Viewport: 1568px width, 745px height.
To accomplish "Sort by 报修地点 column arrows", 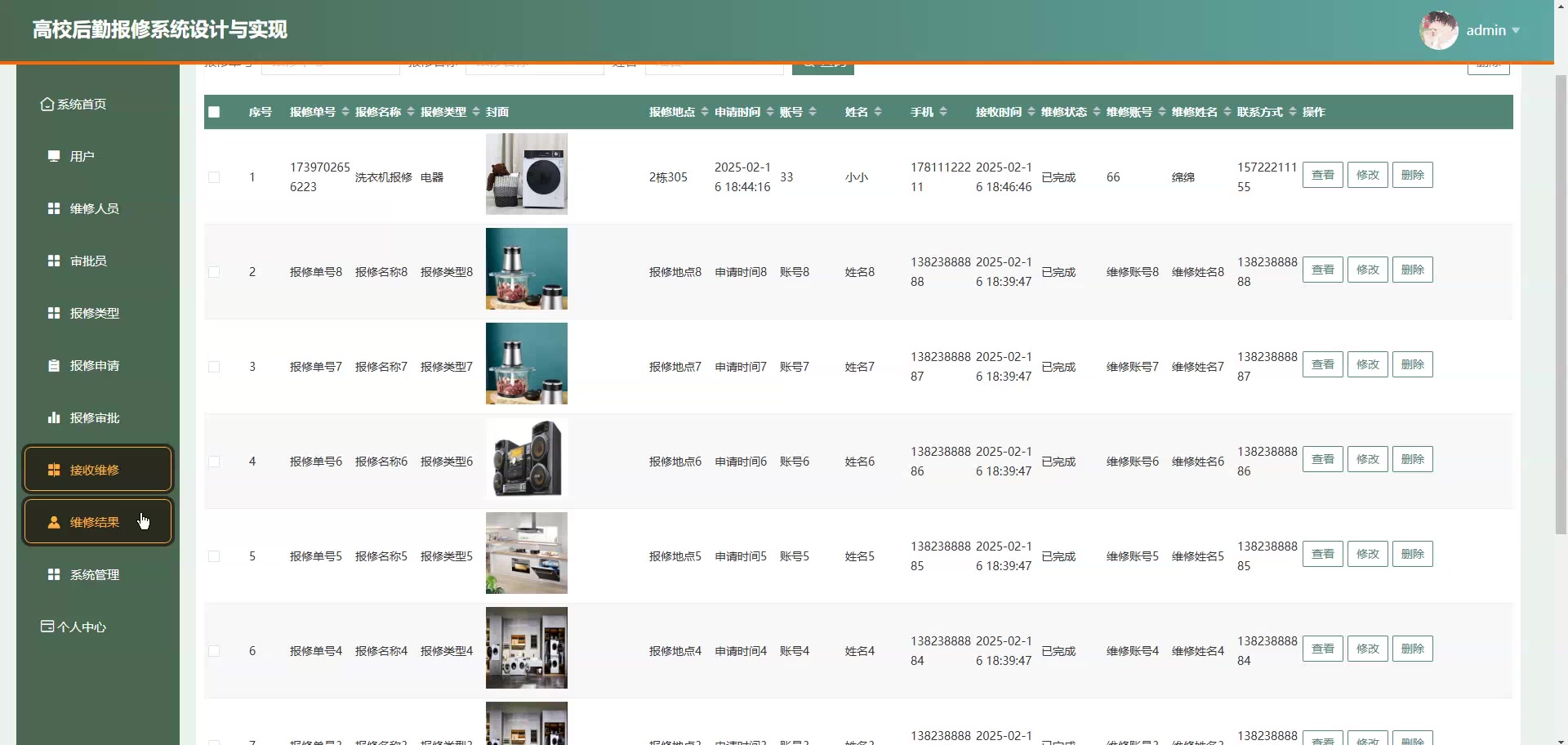I will tap(705, 112).
